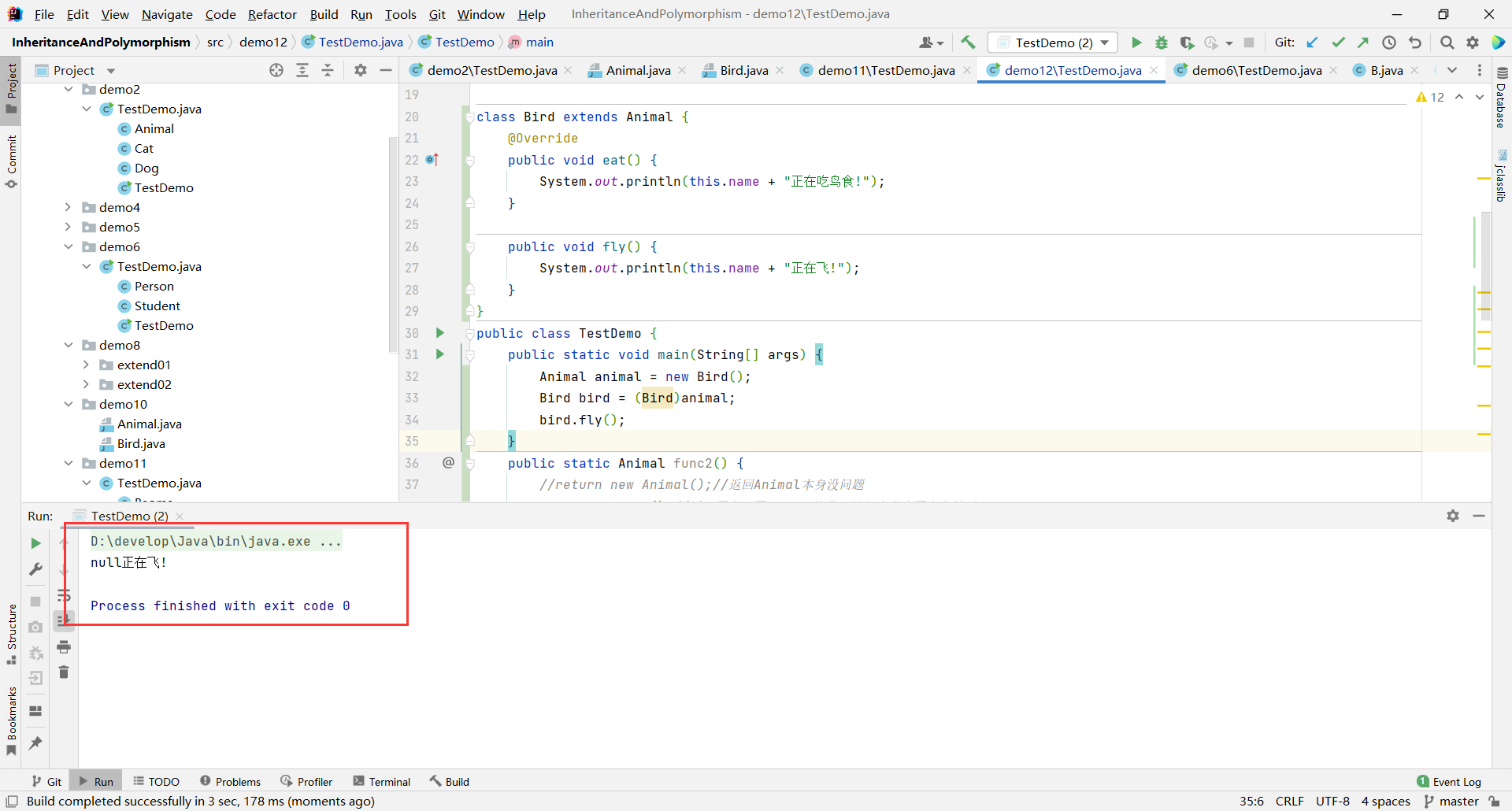This screenshot has height=811, width=1512.
Task: Open the TODO tool window
Action: pos(156,781)
